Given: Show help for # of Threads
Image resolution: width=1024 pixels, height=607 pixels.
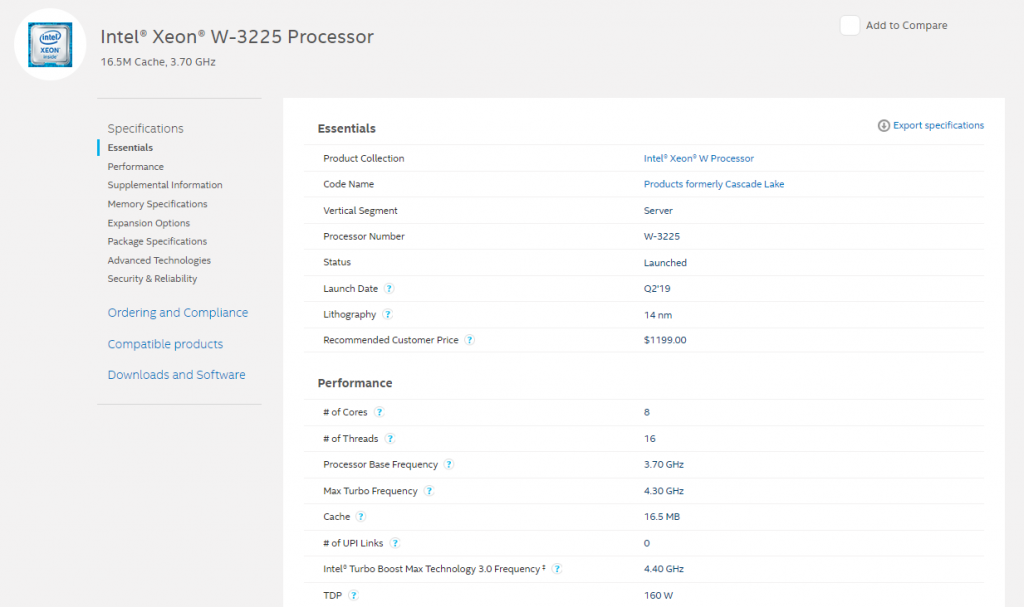Looking at the screenshot, I should tap(390, 439).
